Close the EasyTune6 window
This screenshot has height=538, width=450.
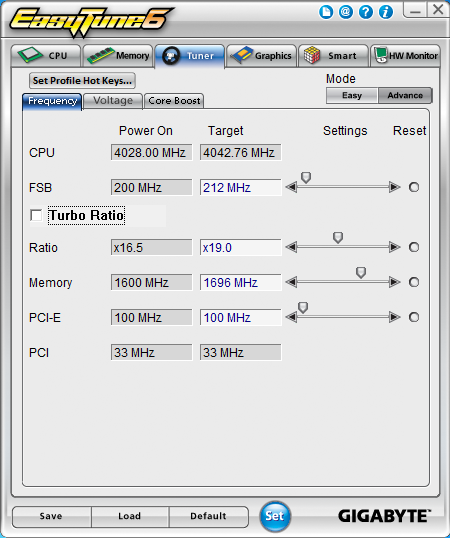[438, 10]
